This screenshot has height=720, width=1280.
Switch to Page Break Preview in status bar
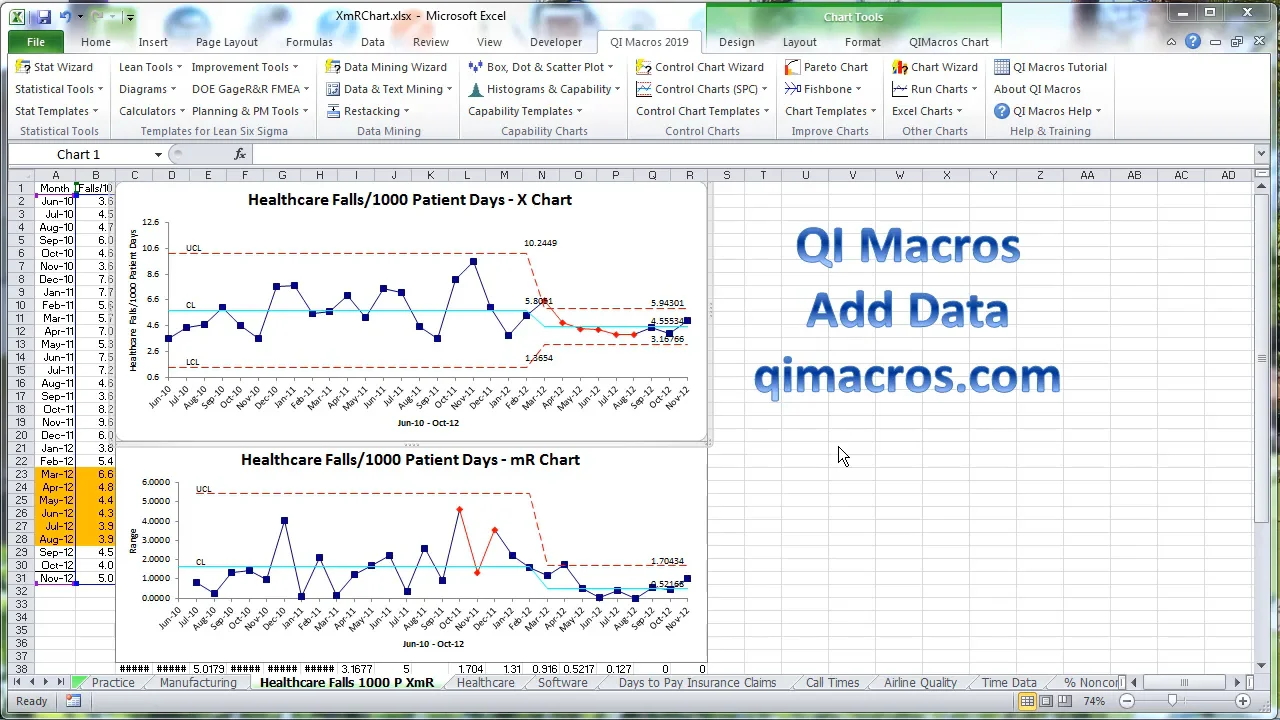pos(1066,701)
